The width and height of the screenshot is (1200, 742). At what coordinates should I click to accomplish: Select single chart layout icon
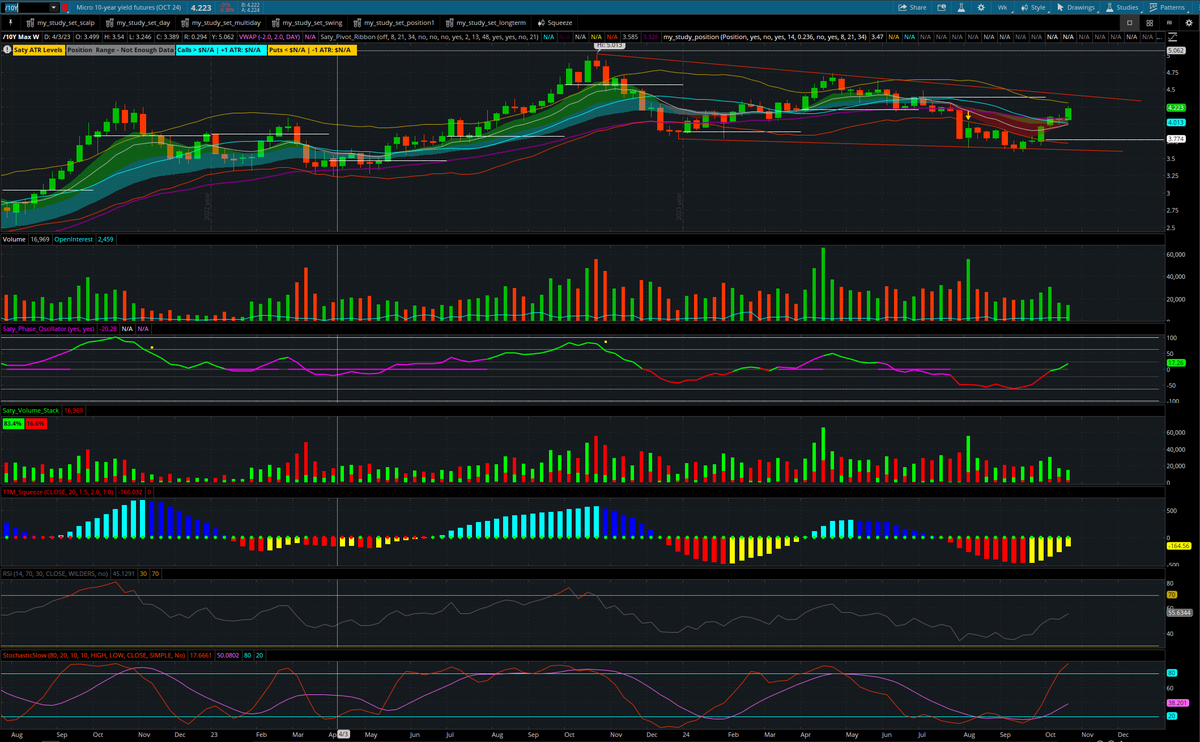pos(1130,22)
